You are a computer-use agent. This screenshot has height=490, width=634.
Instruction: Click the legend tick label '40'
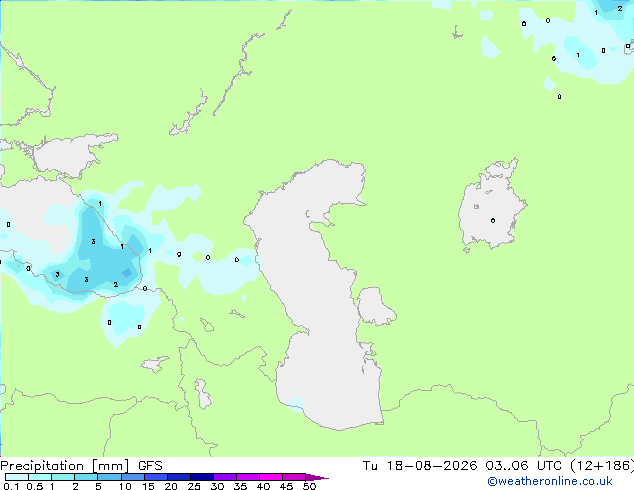pyautogui.click(x=263, y=486)
